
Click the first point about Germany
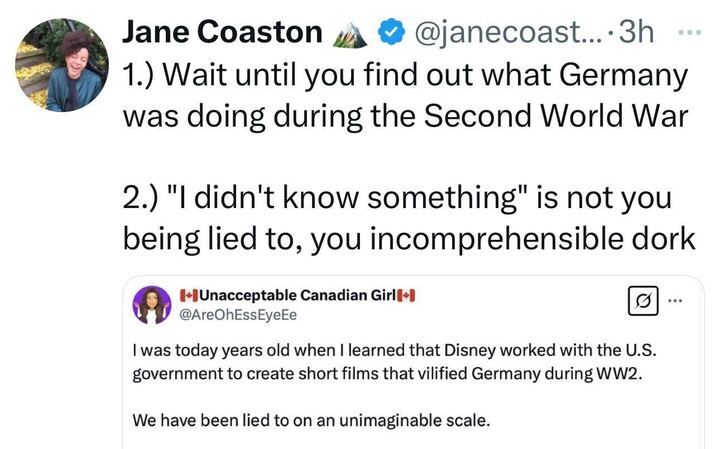point(406,94)
